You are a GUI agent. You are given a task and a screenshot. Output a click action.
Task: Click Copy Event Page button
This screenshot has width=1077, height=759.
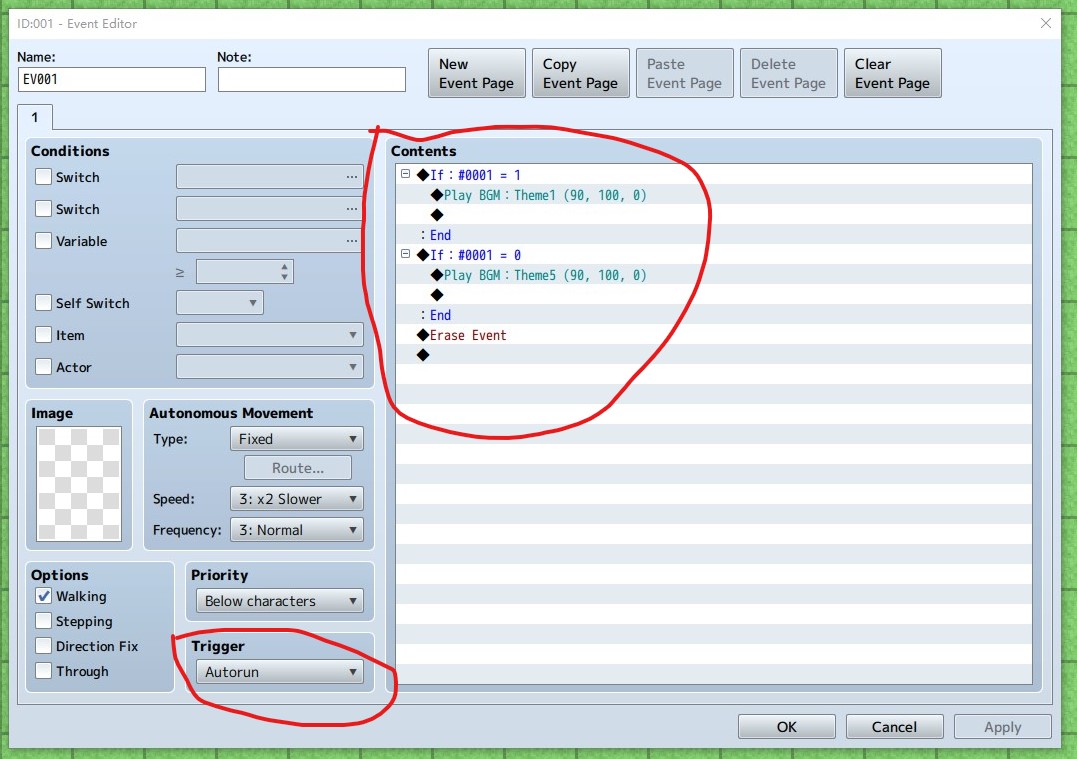pyautogui.click(x=580, y=73)
